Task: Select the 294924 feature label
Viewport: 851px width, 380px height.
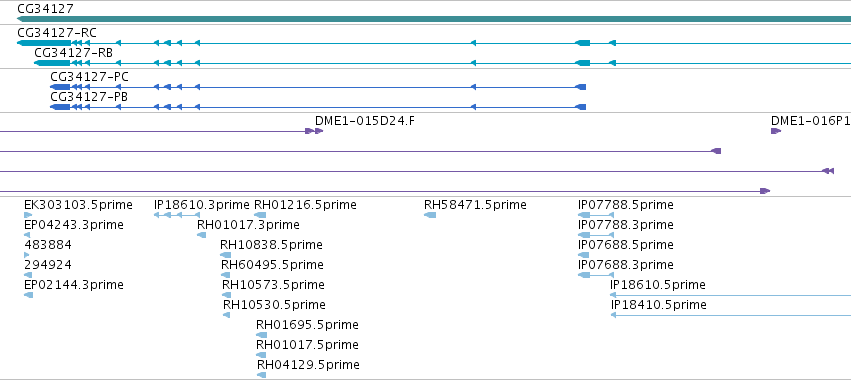Action: pyautogui.click(x=48, y=265)
